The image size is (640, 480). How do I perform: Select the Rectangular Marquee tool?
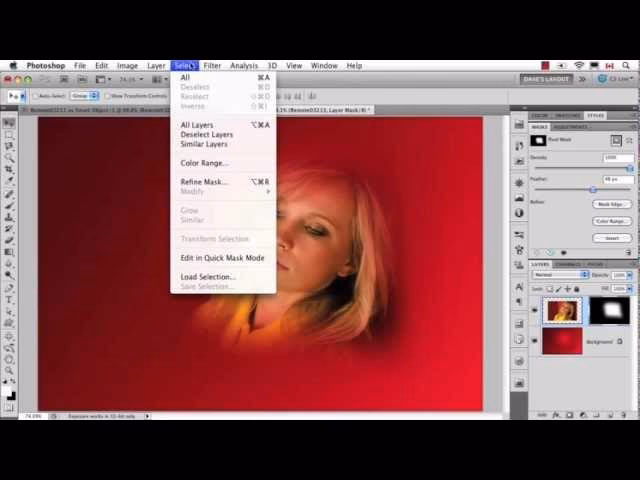point(9,135)
